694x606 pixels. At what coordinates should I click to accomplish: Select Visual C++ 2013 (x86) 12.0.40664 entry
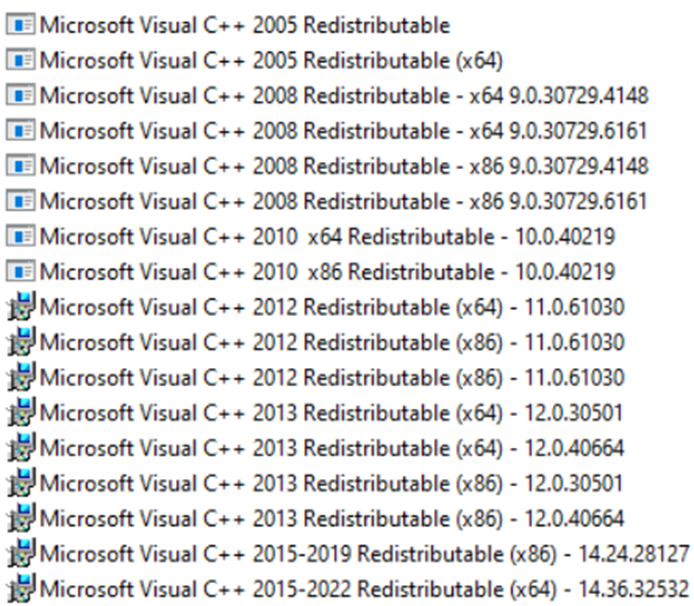(332, 518)
